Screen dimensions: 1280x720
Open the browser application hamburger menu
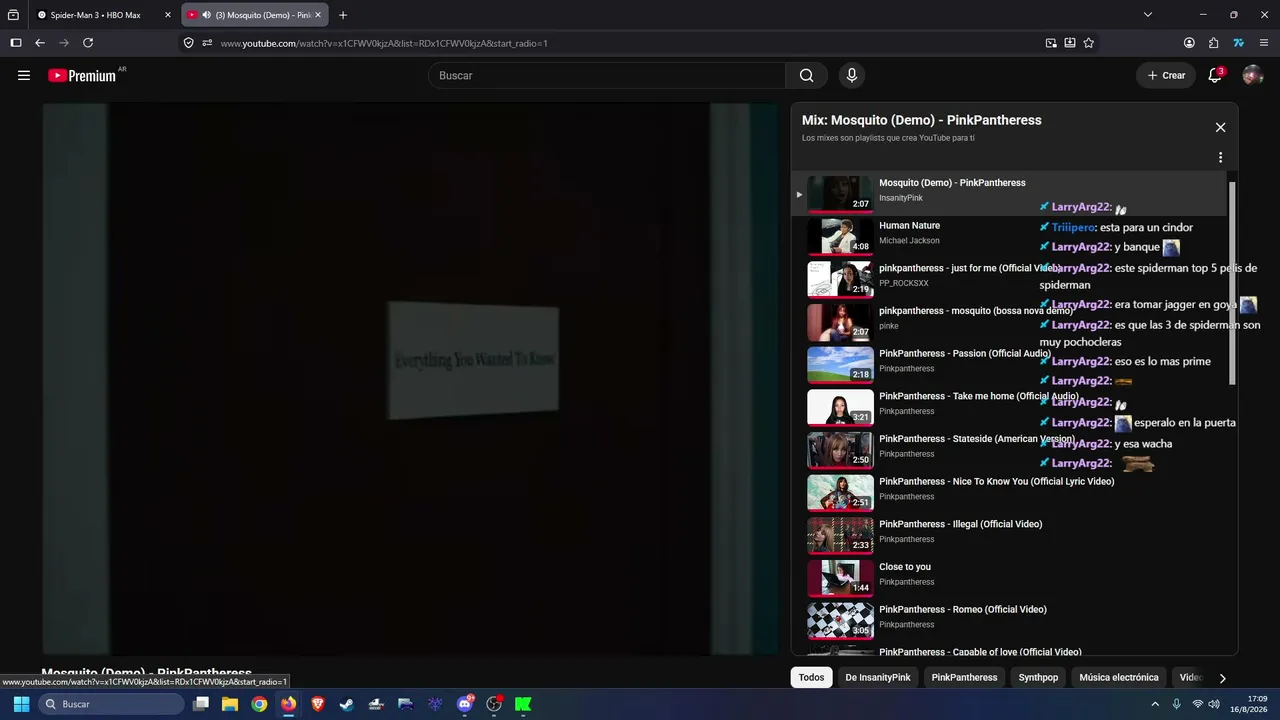click(x=1264, y=43)
